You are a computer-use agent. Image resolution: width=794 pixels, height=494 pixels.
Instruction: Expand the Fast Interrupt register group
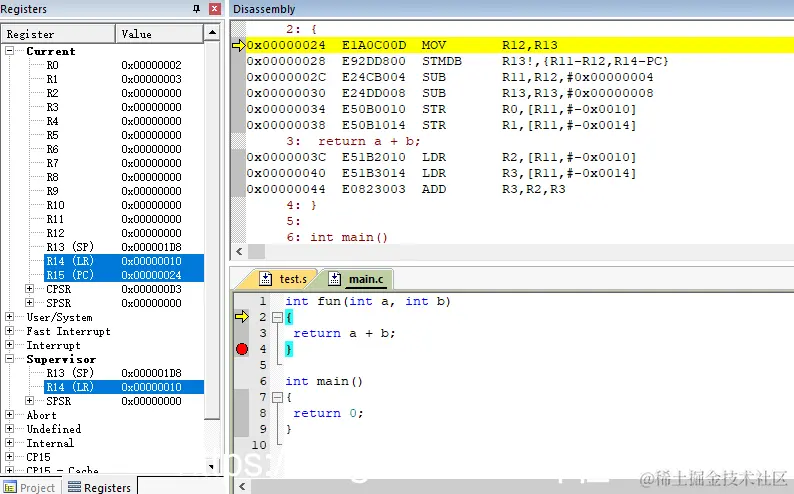point(10,331)
